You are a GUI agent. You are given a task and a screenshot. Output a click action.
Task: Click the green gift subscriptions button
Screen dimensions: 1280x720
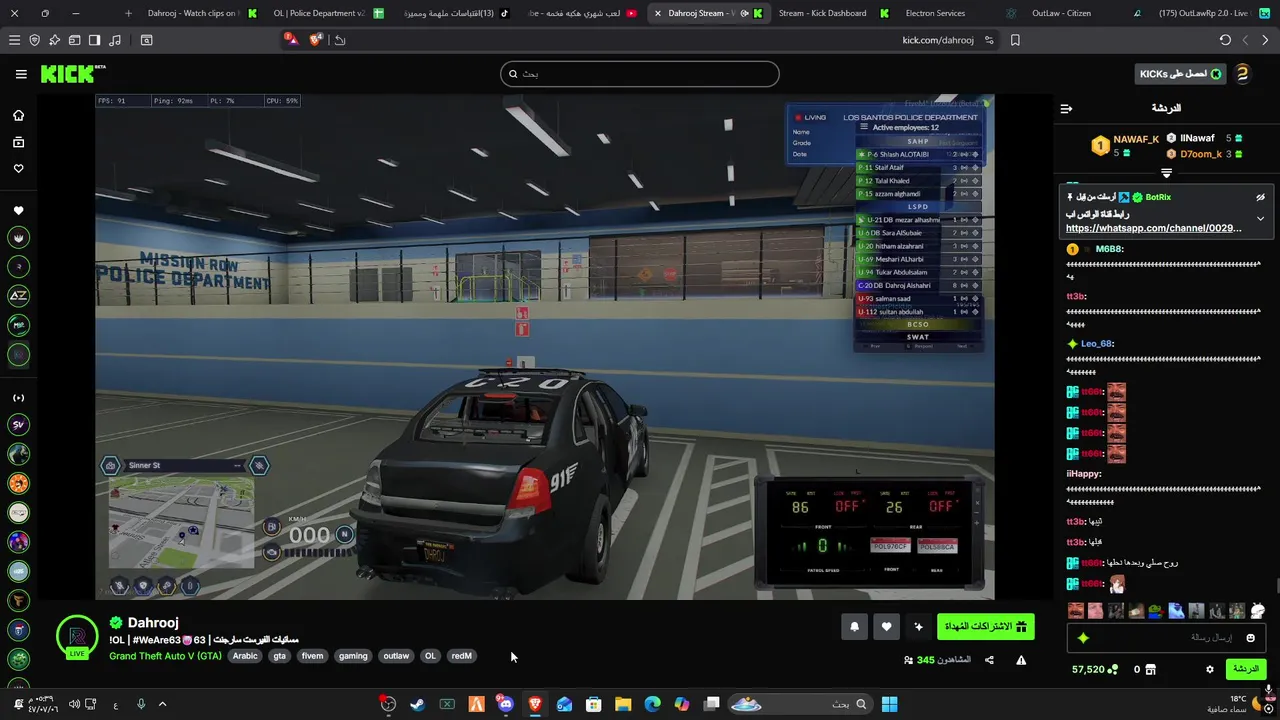pos(985,627)
